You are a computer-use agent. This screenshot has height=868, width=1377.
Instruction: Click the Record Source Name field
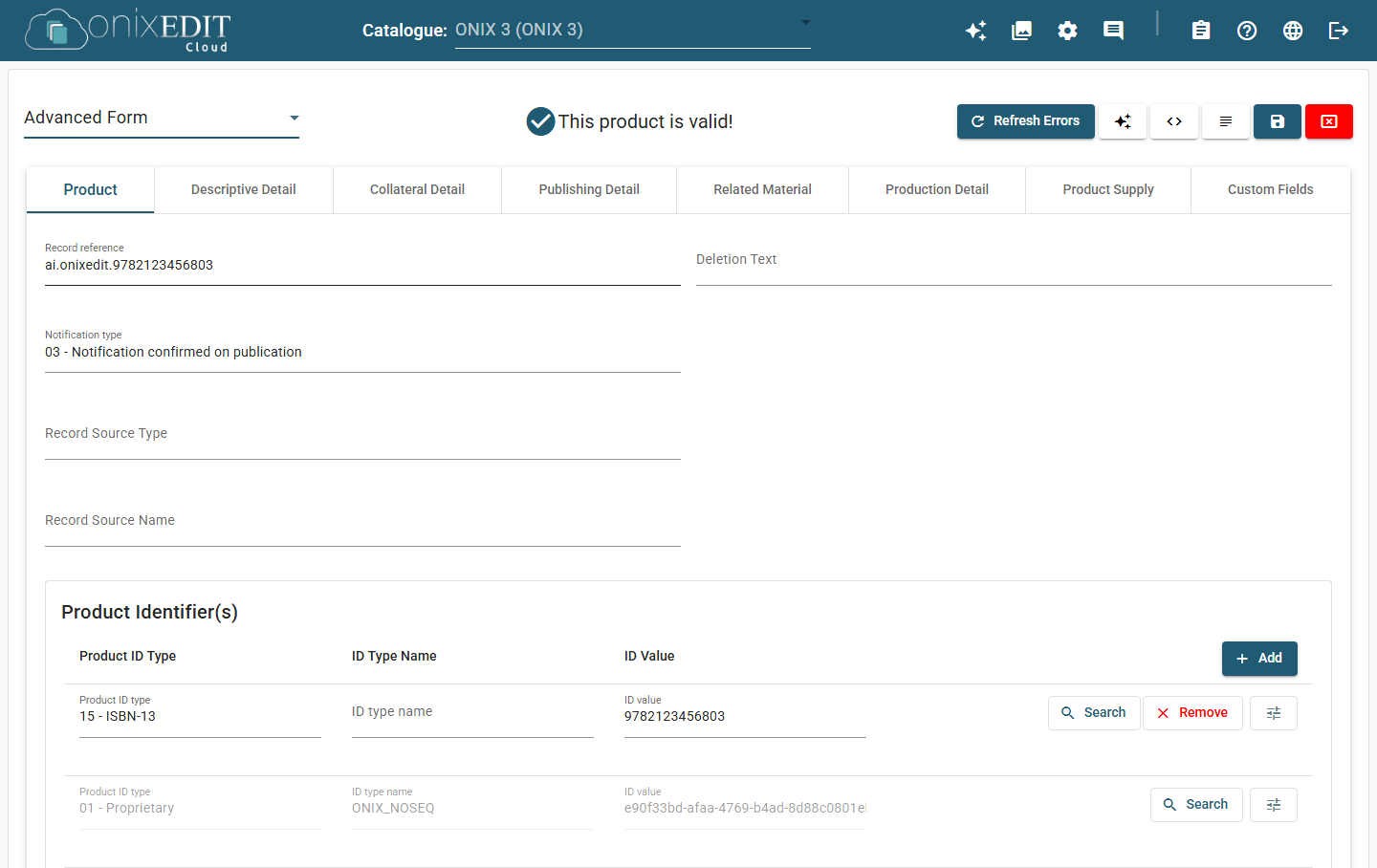coord(362,523)
